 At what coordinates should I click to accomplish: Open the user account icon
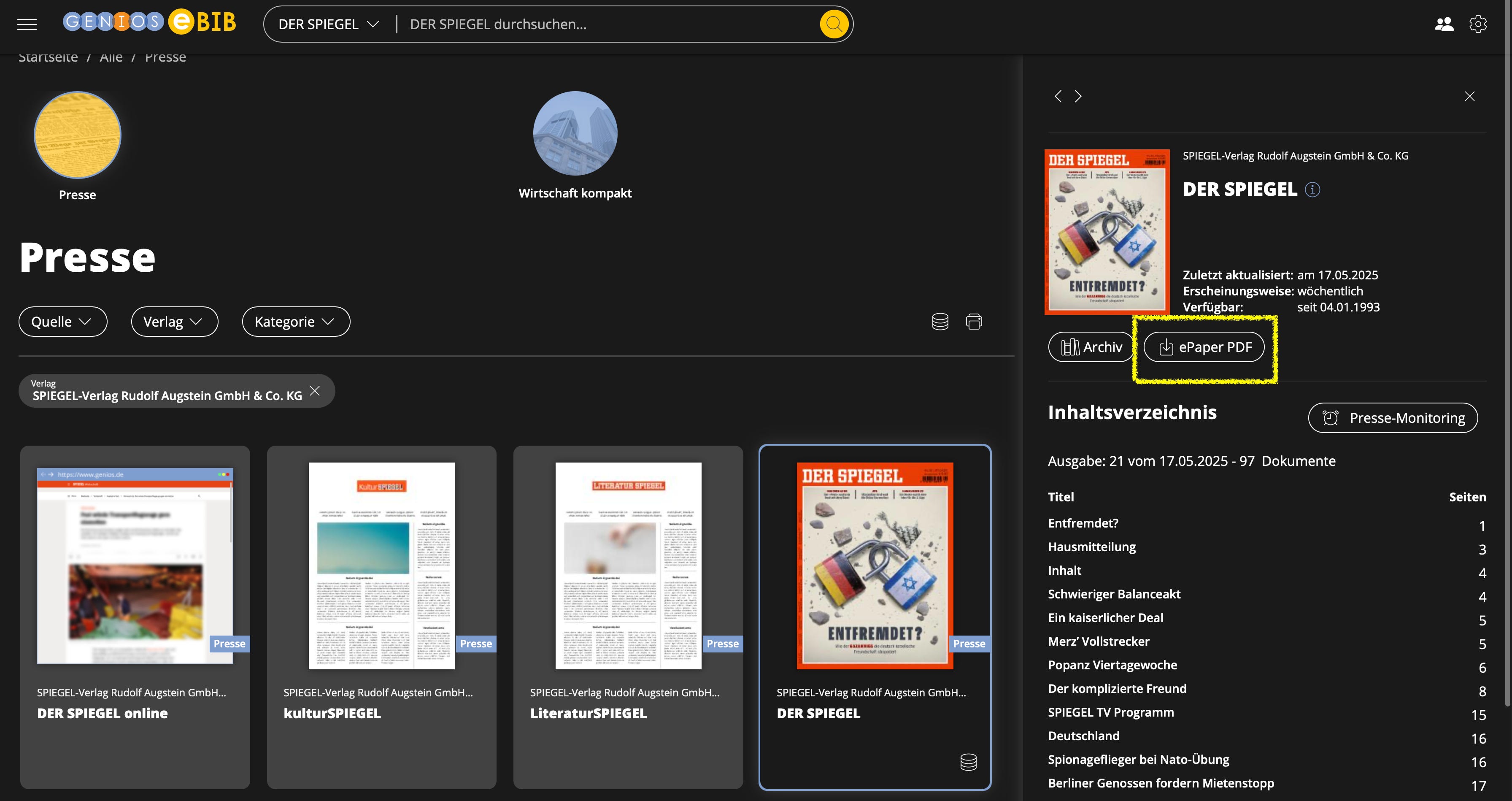click(x=1444, y=24)
